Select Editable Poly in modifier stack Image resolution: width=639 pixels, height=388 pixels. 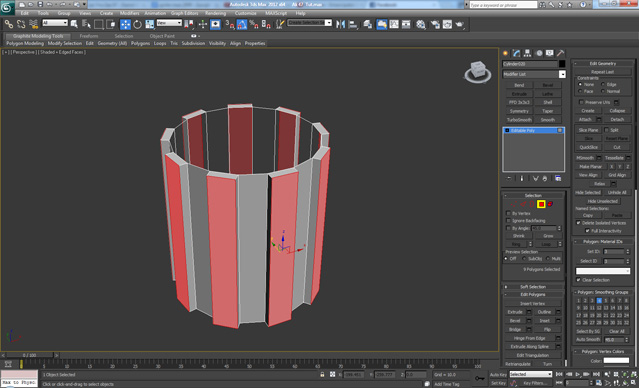533,130
